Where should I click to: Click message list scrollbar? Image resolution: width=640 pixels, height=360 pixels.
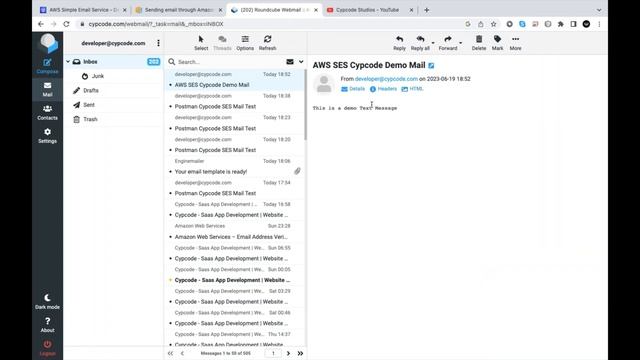[x=305, y=104]
